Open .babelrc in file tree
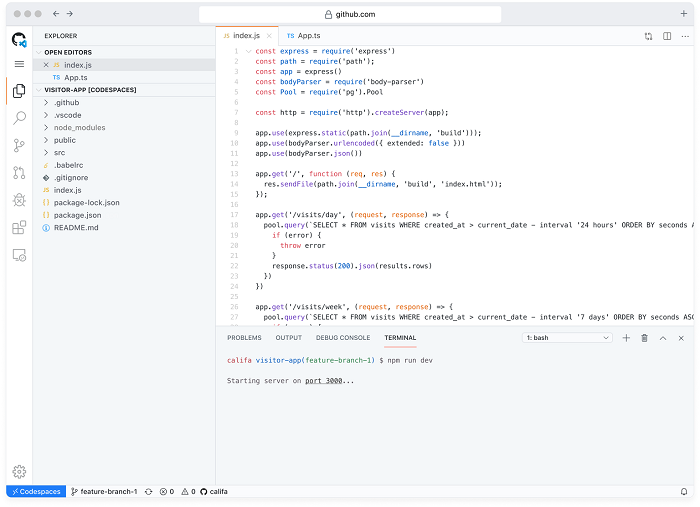Screen dimensions: 700x507 tap(124, 165)
